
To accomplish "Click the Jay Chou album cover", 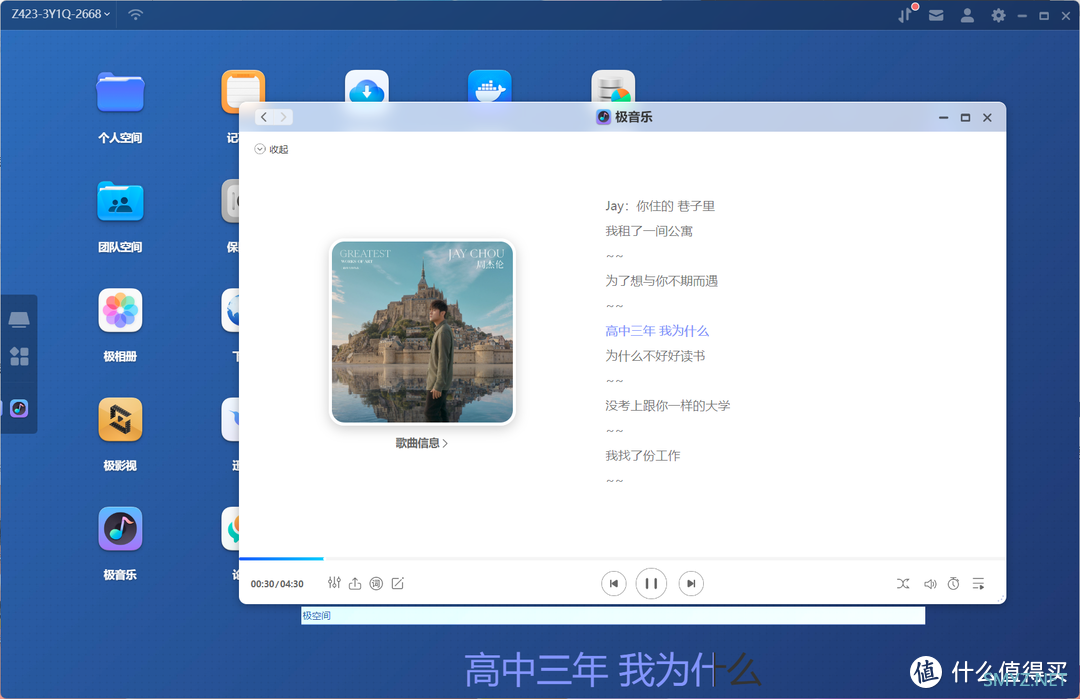I will 422,331.
